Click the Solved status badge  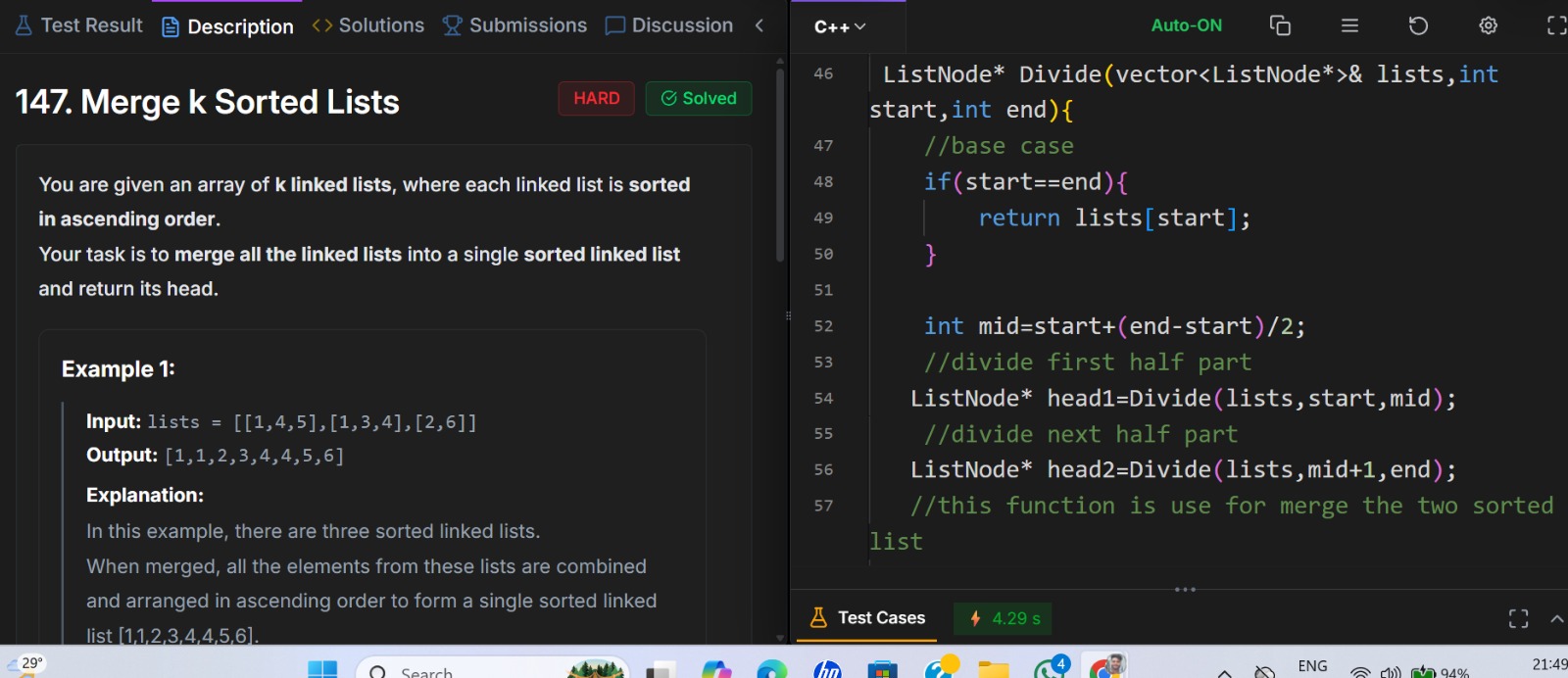point(699,98)
